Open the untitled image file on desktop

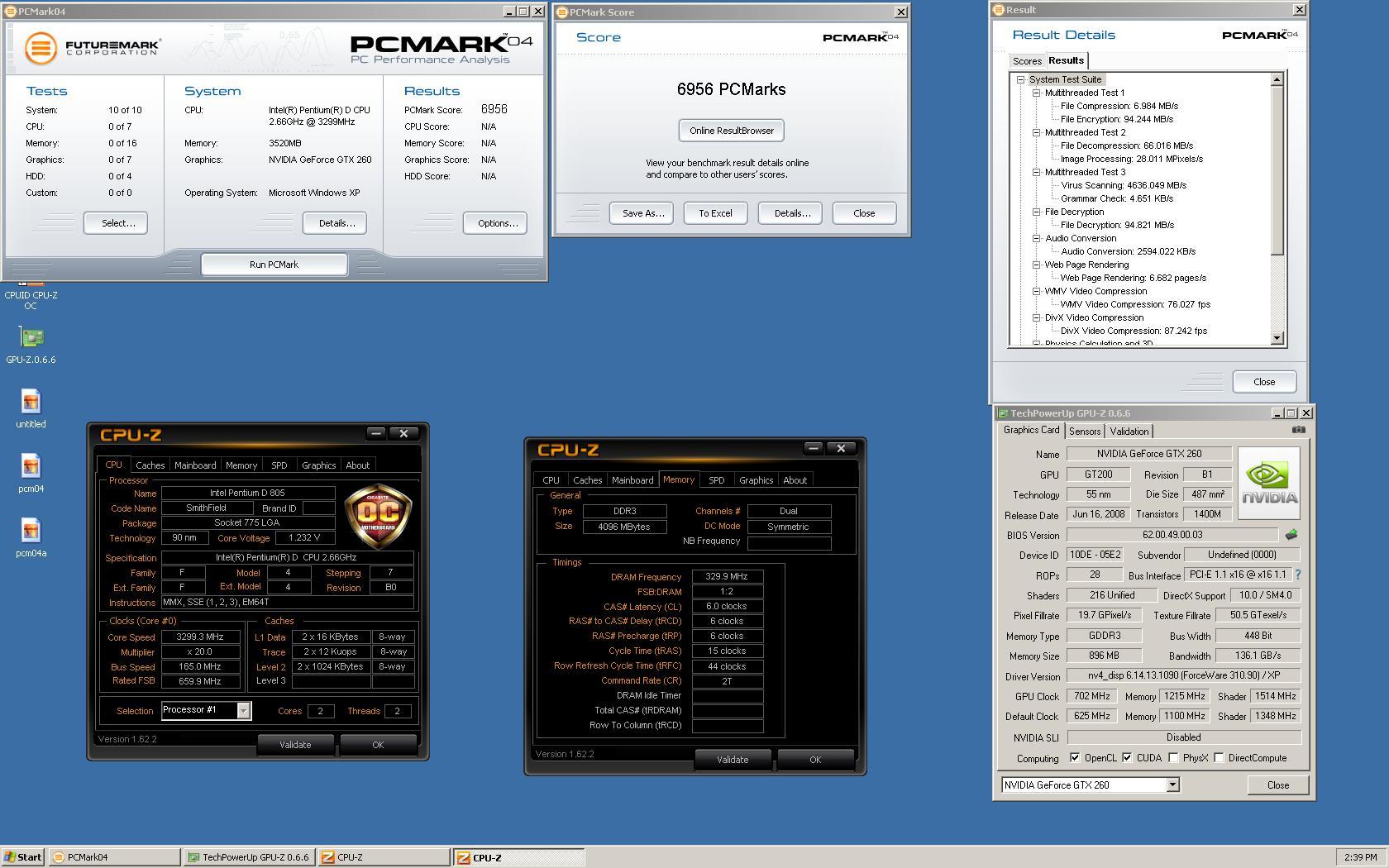point(31,402)
